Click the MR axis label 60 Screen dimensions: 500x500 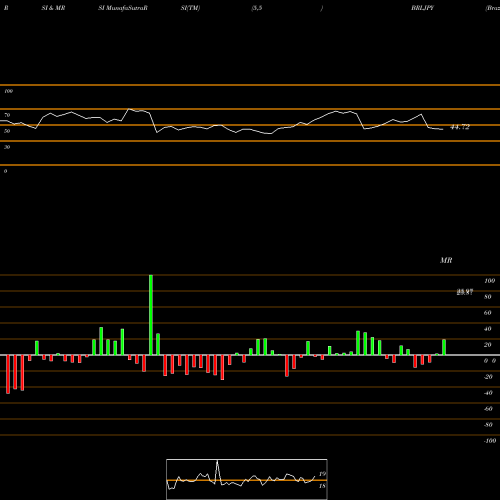(488, 313)
